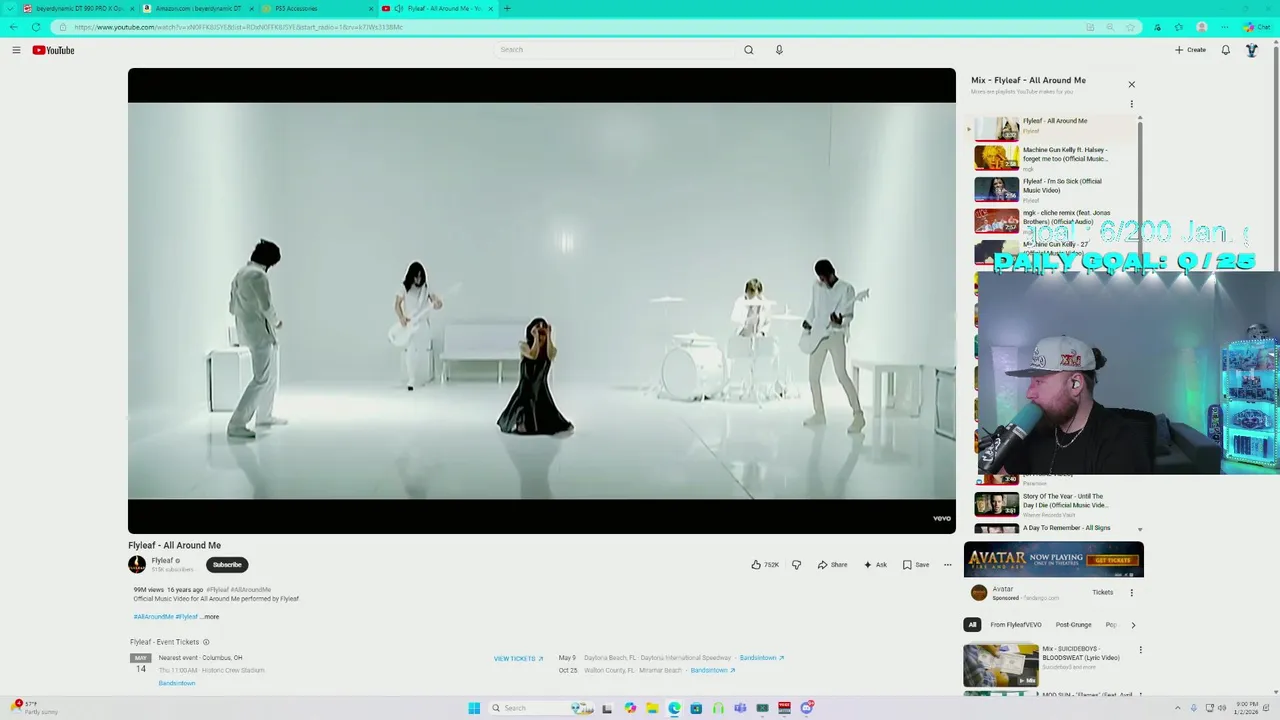Show hidden system tray icons

tap(1178, 708)
